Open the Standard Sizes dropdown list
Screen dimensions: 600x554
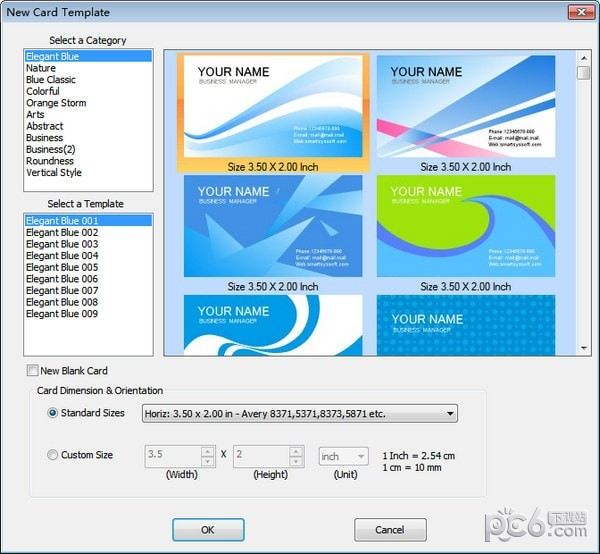[x=451, y=414]
